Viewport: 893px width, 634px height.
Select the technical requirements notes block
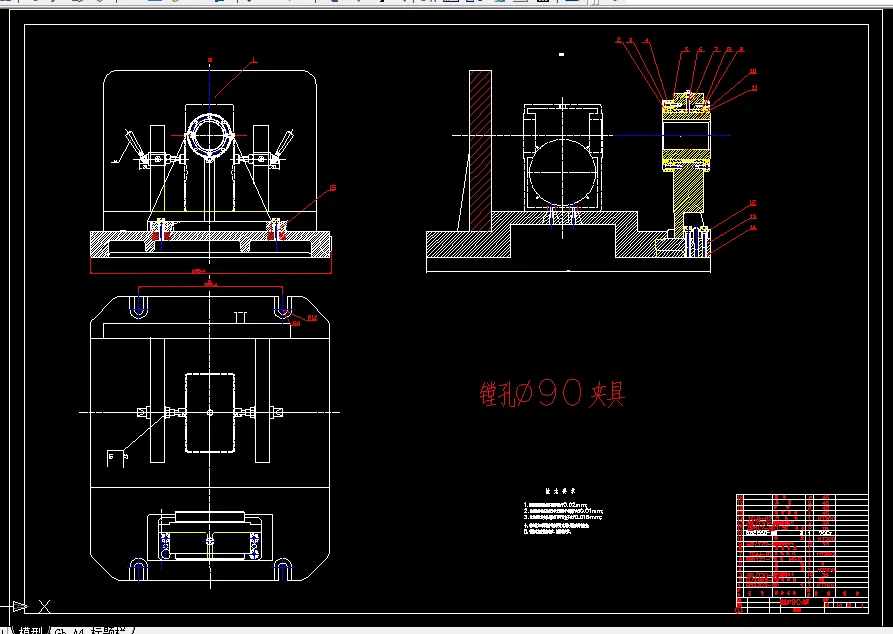[563, 511]
